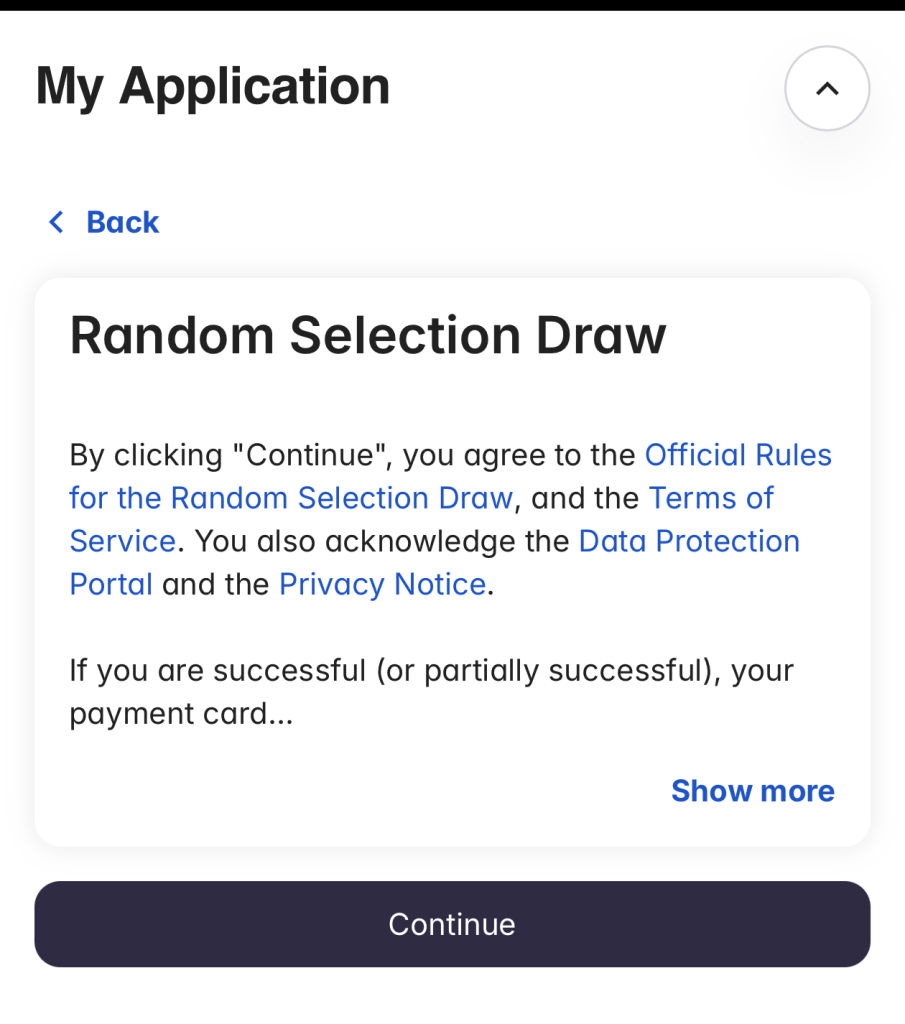Click the "you agree to the" phrase

coord(519,455)
